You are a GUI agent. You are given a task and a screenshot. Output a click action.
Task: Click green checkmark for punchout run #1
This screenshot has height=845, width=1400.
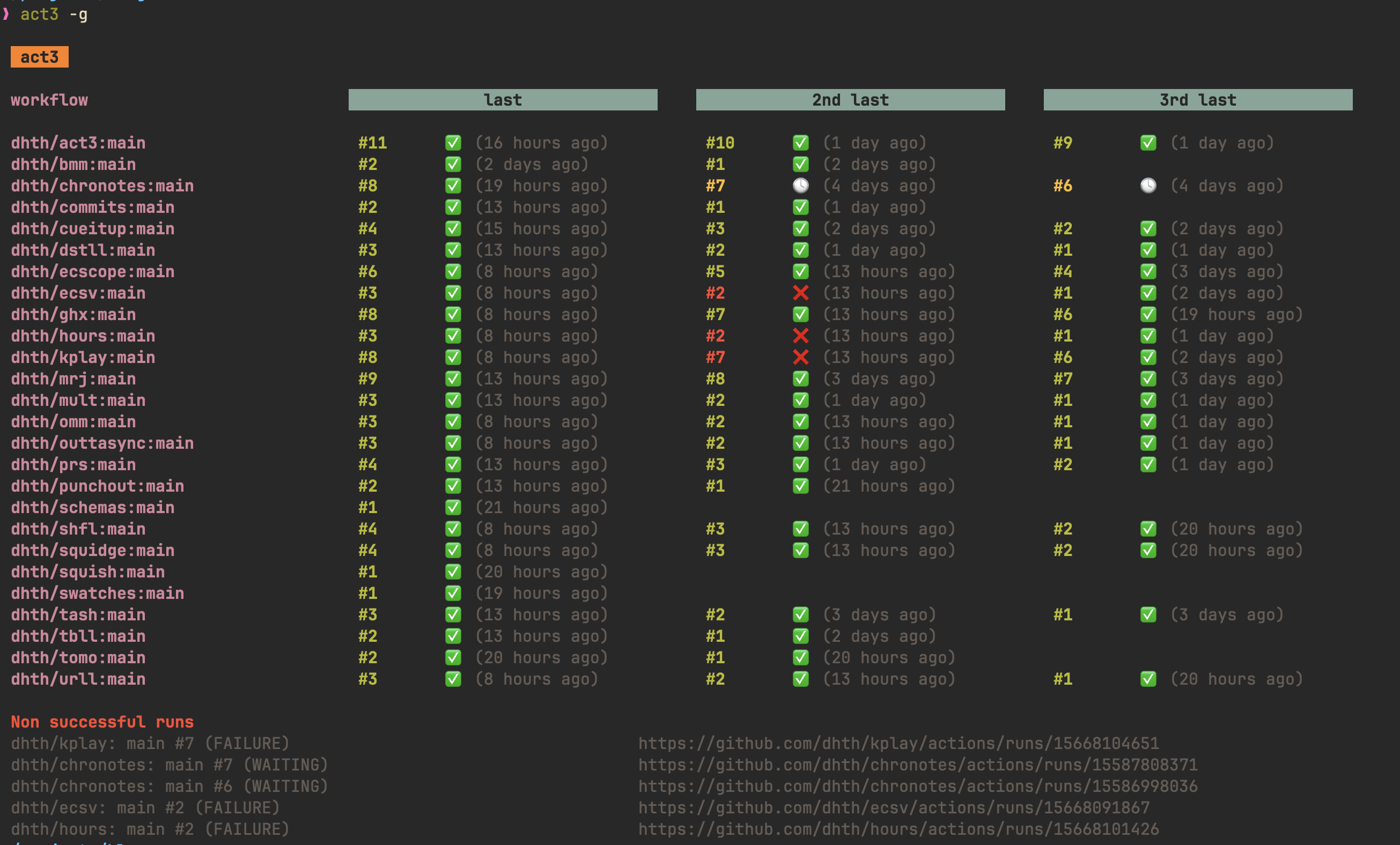point(800,486)
